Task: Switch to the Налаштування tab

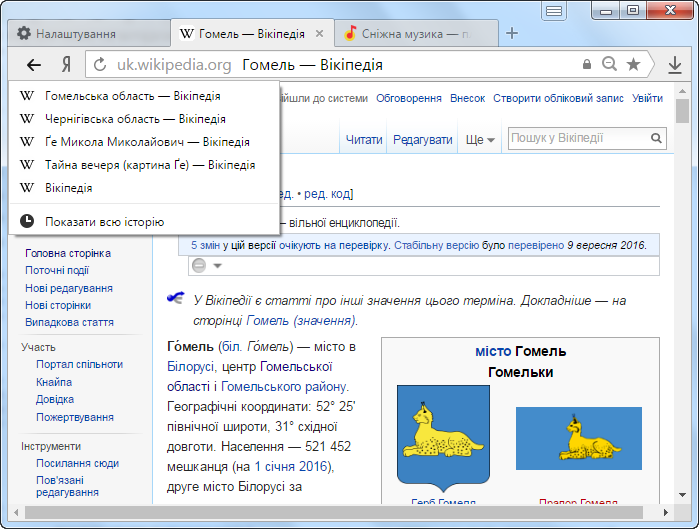Action: pos(89,33)
